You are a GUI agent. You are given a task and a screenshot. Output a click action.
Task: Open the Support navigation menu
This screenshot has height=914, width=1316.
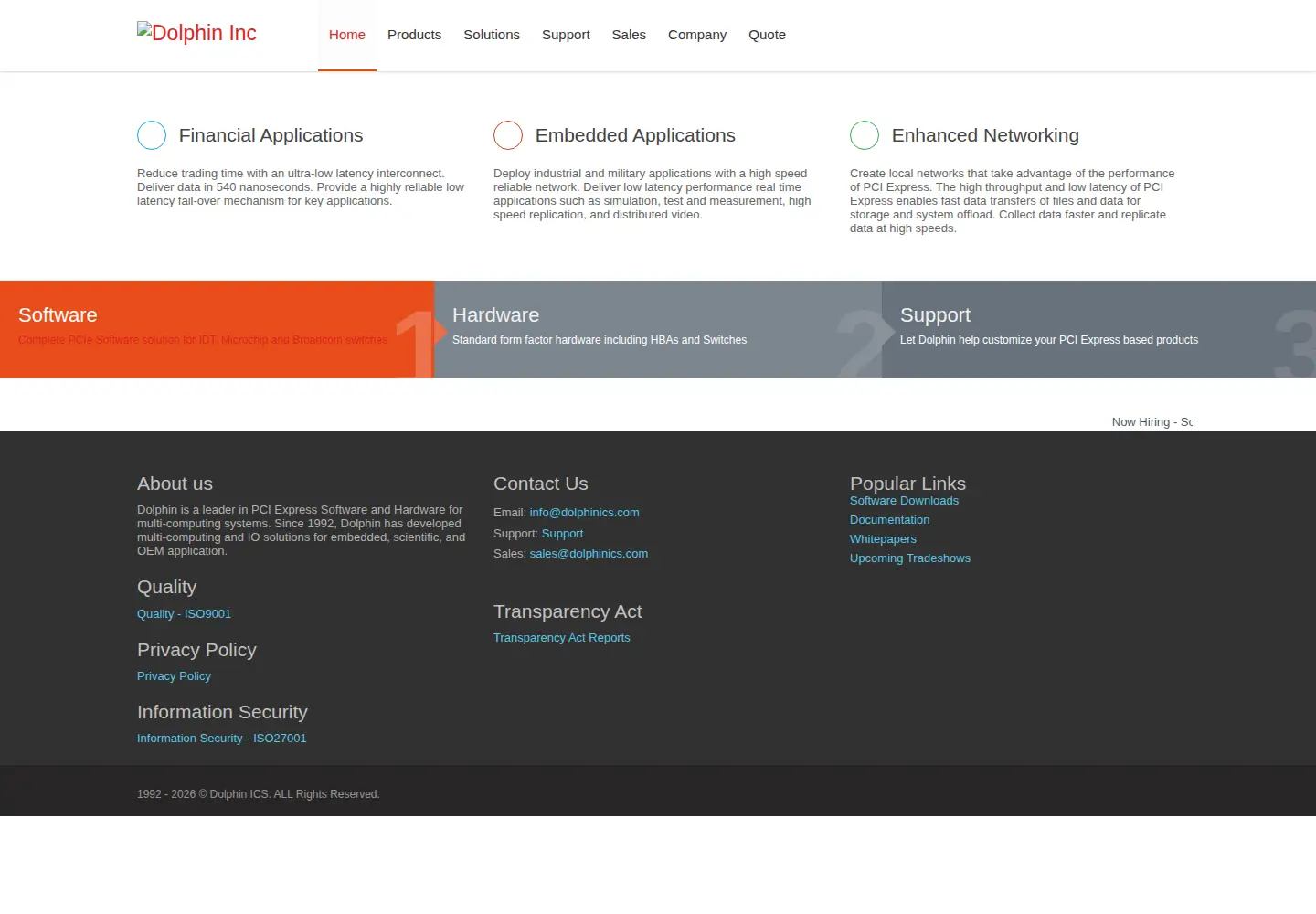(566, 35)
